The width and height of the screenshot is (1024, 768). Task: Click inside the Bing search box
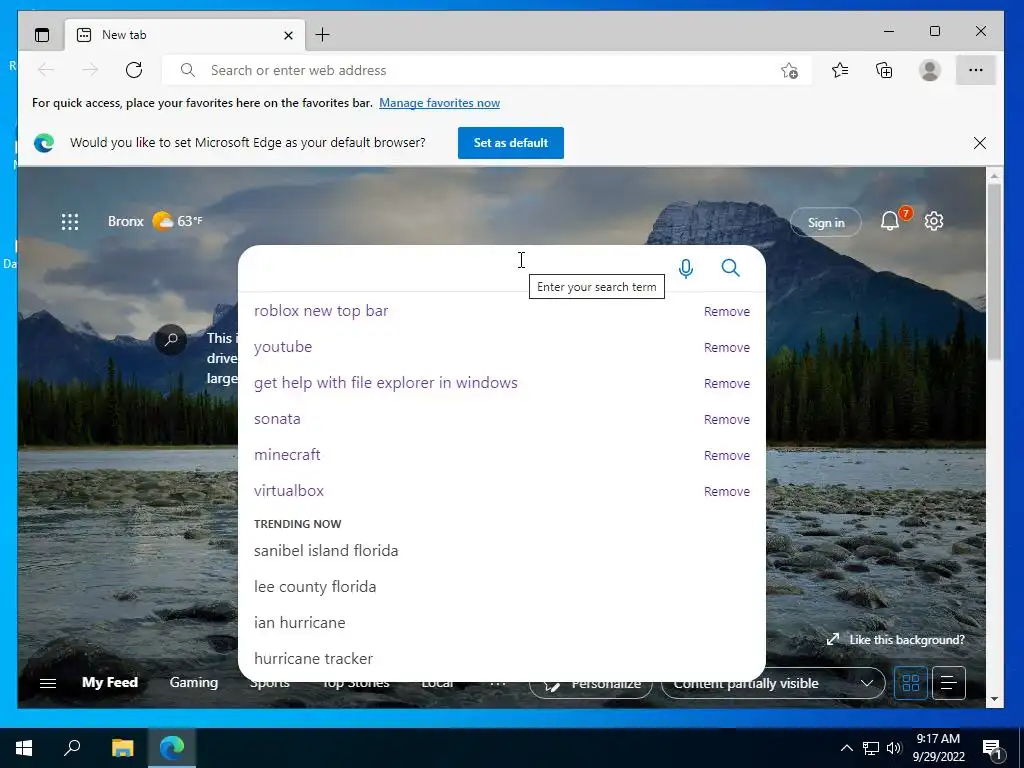(x=457, y=268)
